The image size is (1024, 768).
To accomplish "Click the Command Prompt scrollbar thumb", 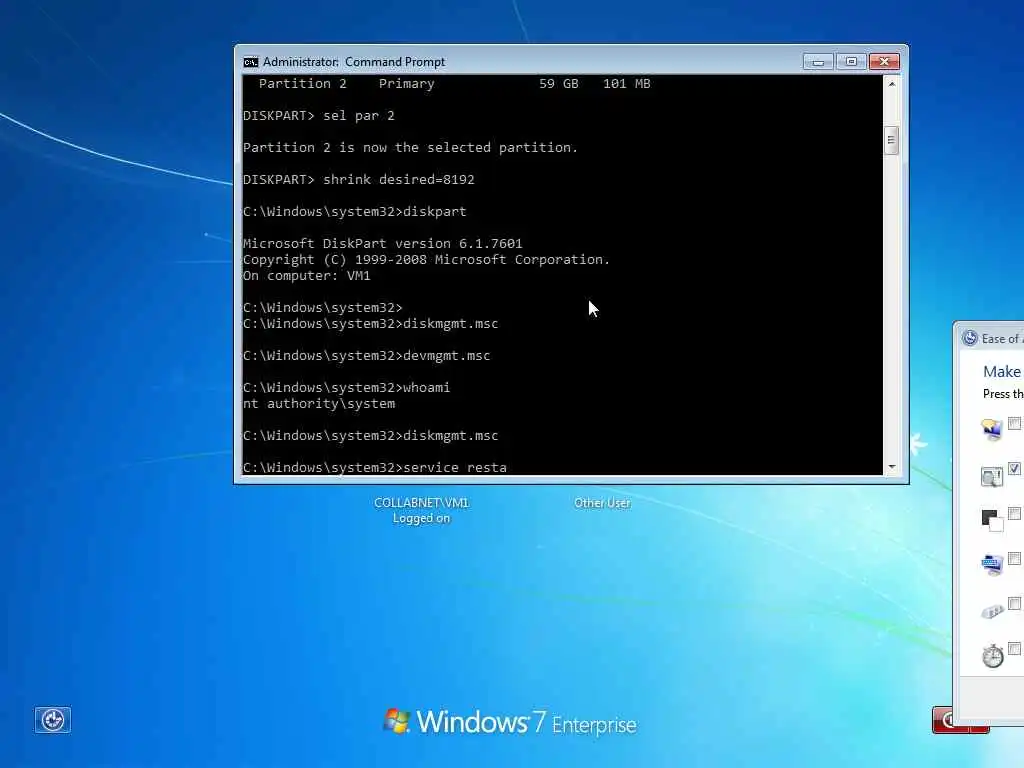I will 891,140.
